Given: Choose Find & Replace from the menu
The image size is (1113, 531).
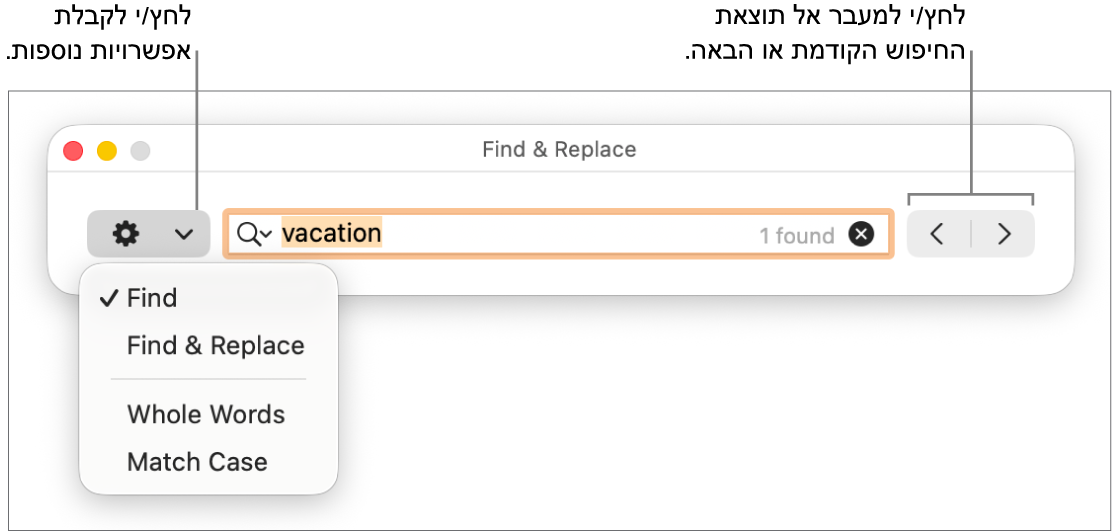Looking at the screenshot, I should point(215,346).
